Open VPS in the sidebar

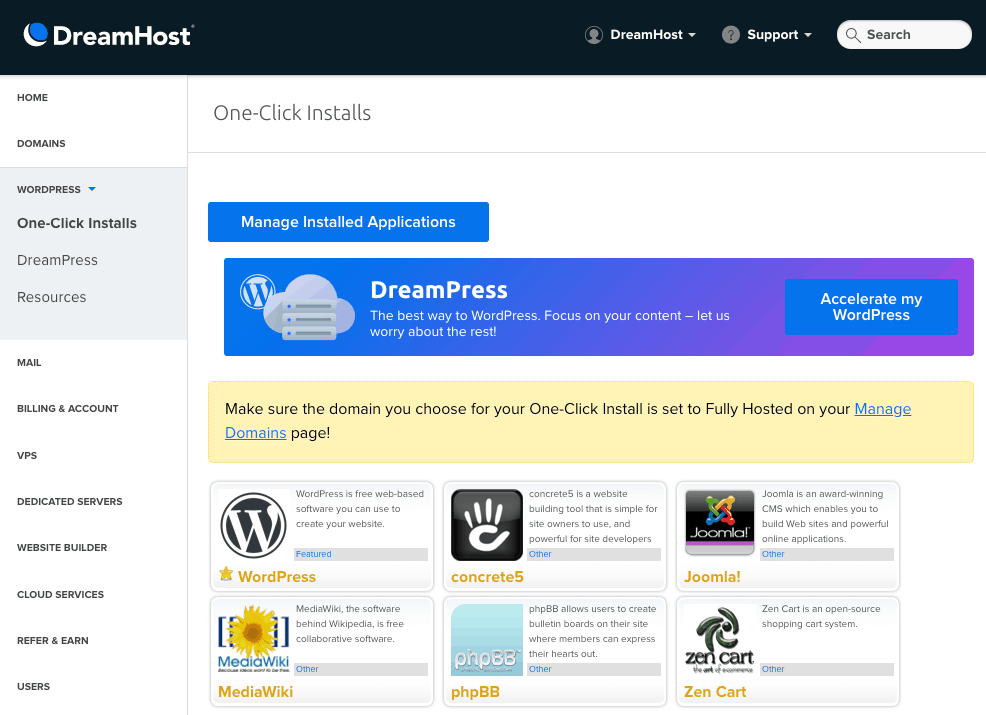click(27, 455)
